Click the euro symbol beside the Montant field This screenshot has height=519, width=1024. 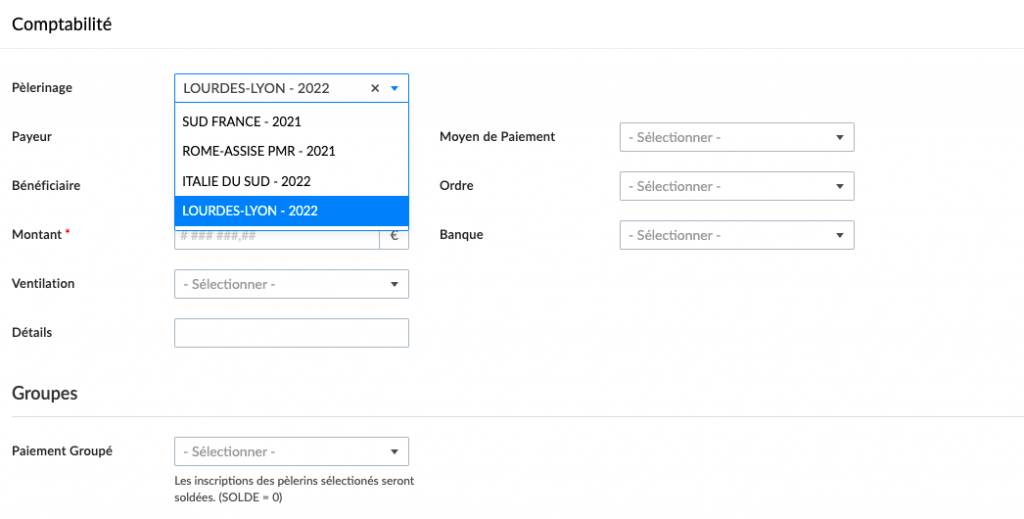(x=394, y=238)
